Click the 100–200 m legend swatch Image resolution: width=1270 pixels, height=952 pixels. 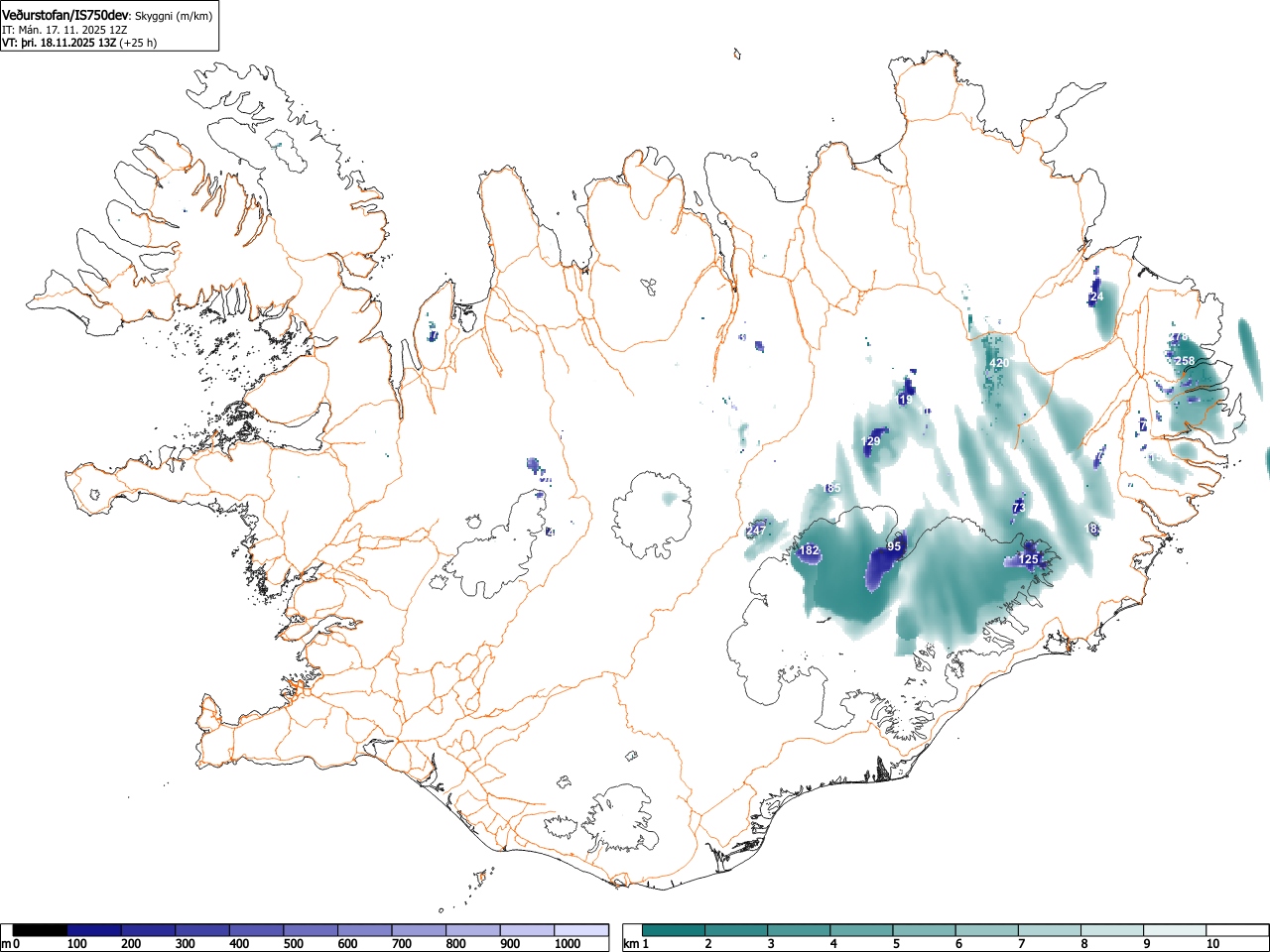pos(94,930)
